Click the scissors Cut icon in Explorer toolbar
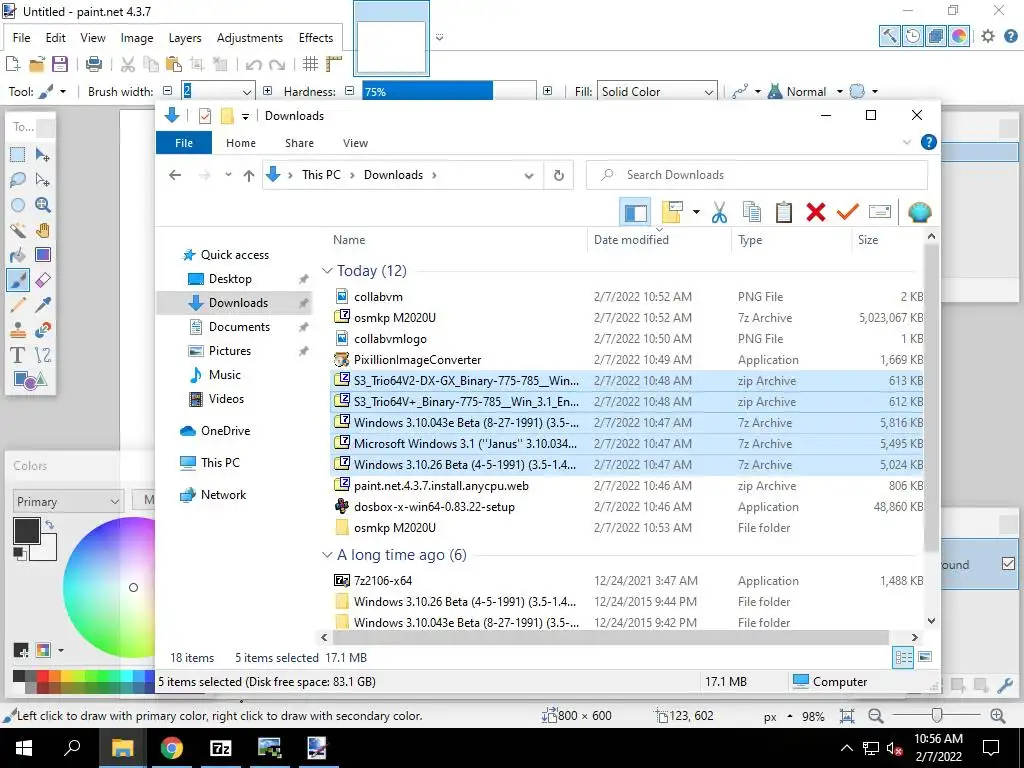Image resolution: width=1024 pixels, height=768 pixels. (719, 212)
